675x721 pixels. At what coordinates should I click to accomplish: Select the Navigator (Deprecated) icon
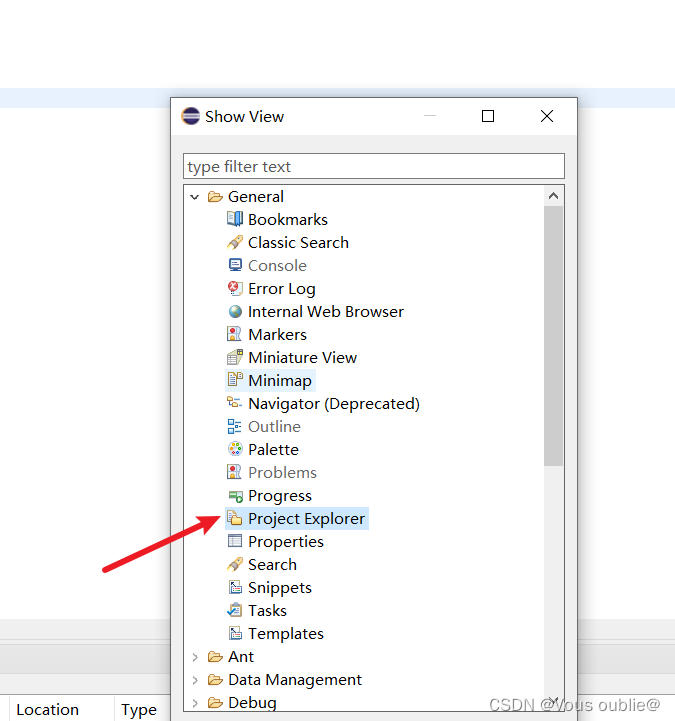click(235, 403)
